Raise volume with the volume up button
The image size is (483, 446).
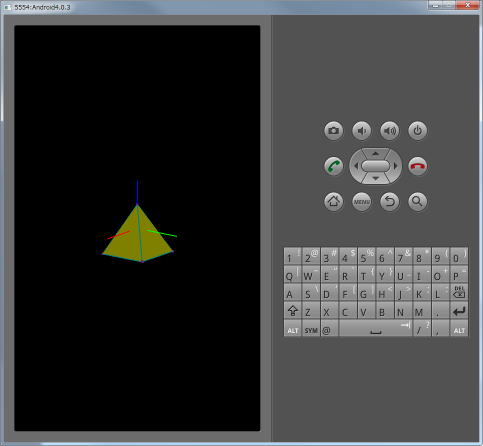click(x=390, y=130)
